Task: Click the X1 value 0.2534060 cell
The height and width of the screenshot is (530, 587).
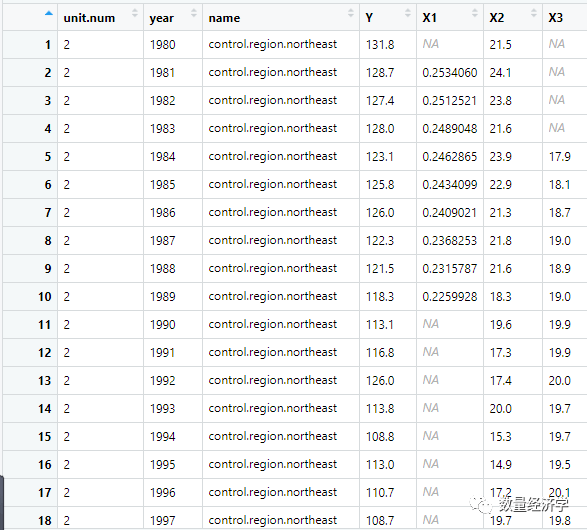Action: click(x=450, y=73)
